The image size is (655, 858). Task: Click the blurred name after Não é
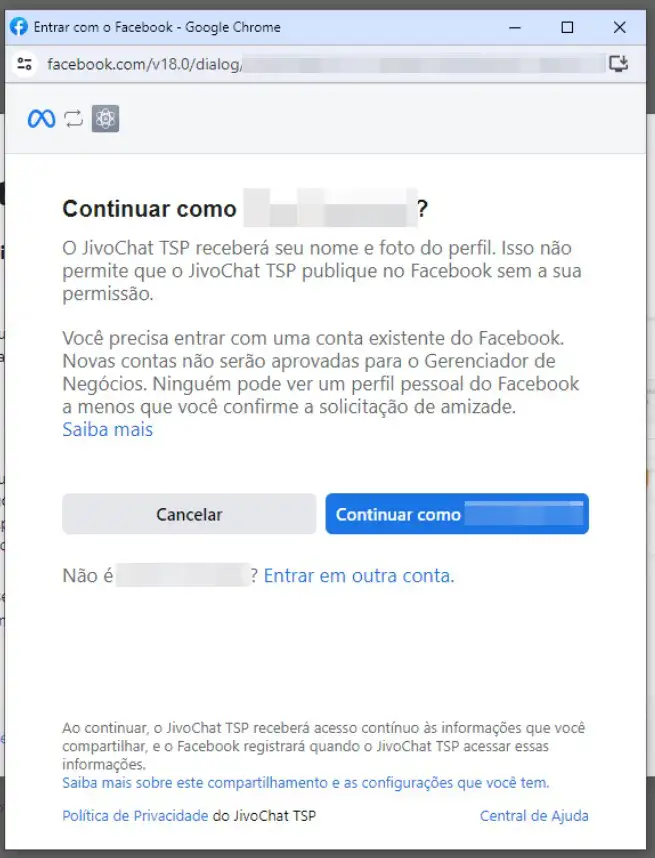[183, 575]
